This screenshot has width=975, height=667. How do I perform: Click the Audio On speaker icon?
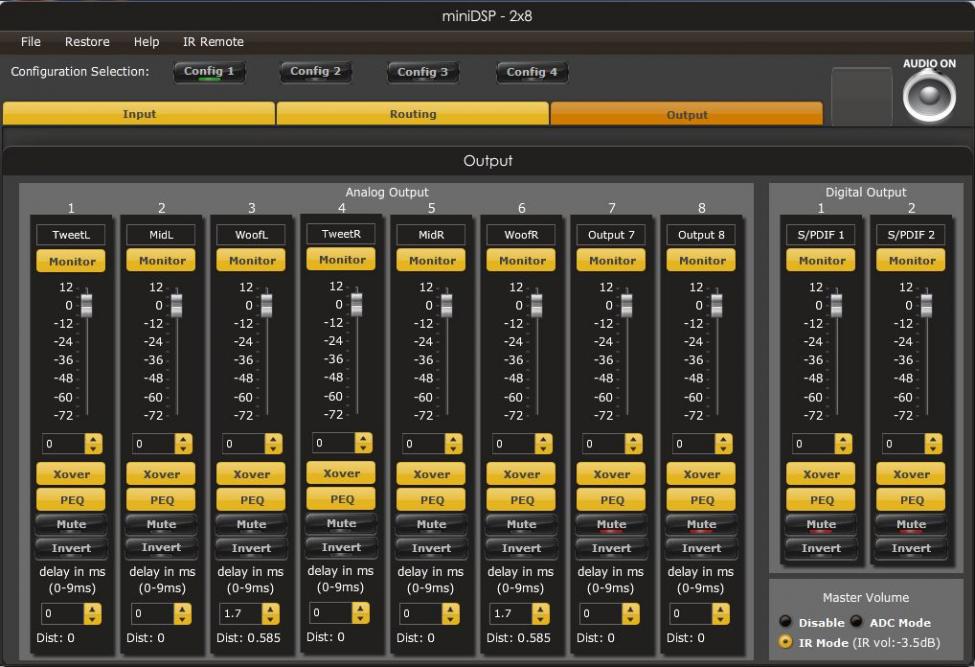tap(929, 96)
